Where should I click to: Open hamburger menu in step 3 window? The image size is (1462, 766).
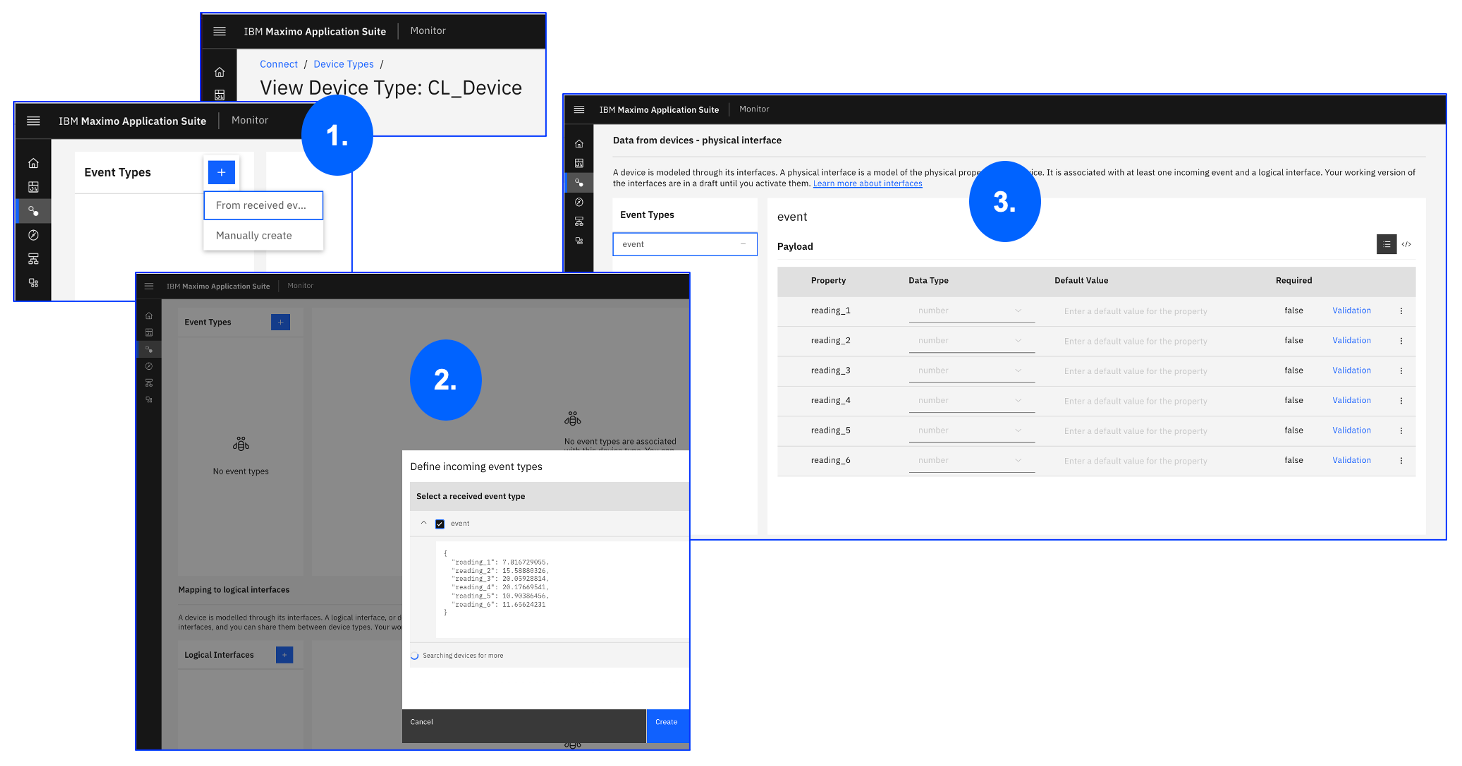point(579,109)
